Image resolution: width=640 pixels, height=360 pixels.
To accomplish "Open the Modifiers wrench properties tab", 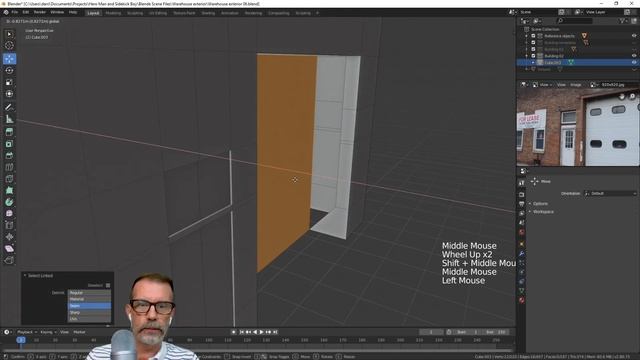I will pos(522,253).
